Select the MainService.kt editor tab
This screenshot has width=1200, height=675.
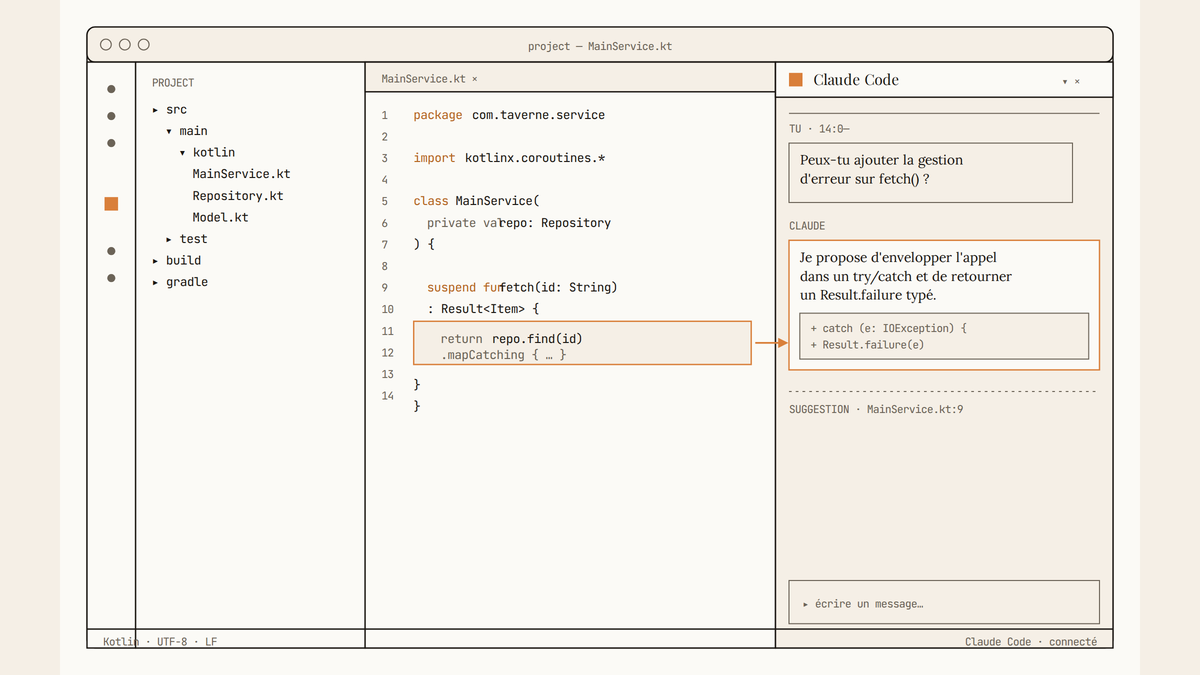pyautogui.click(x=423, y=79)
